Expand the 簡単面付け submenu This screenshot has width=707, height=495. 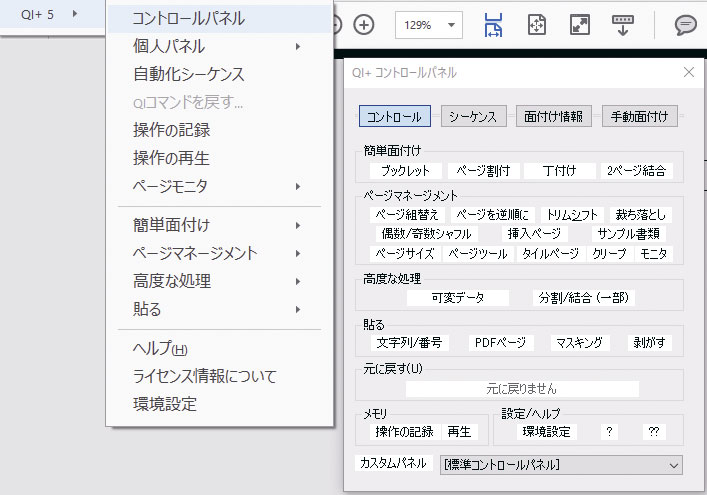coord(220,225)
